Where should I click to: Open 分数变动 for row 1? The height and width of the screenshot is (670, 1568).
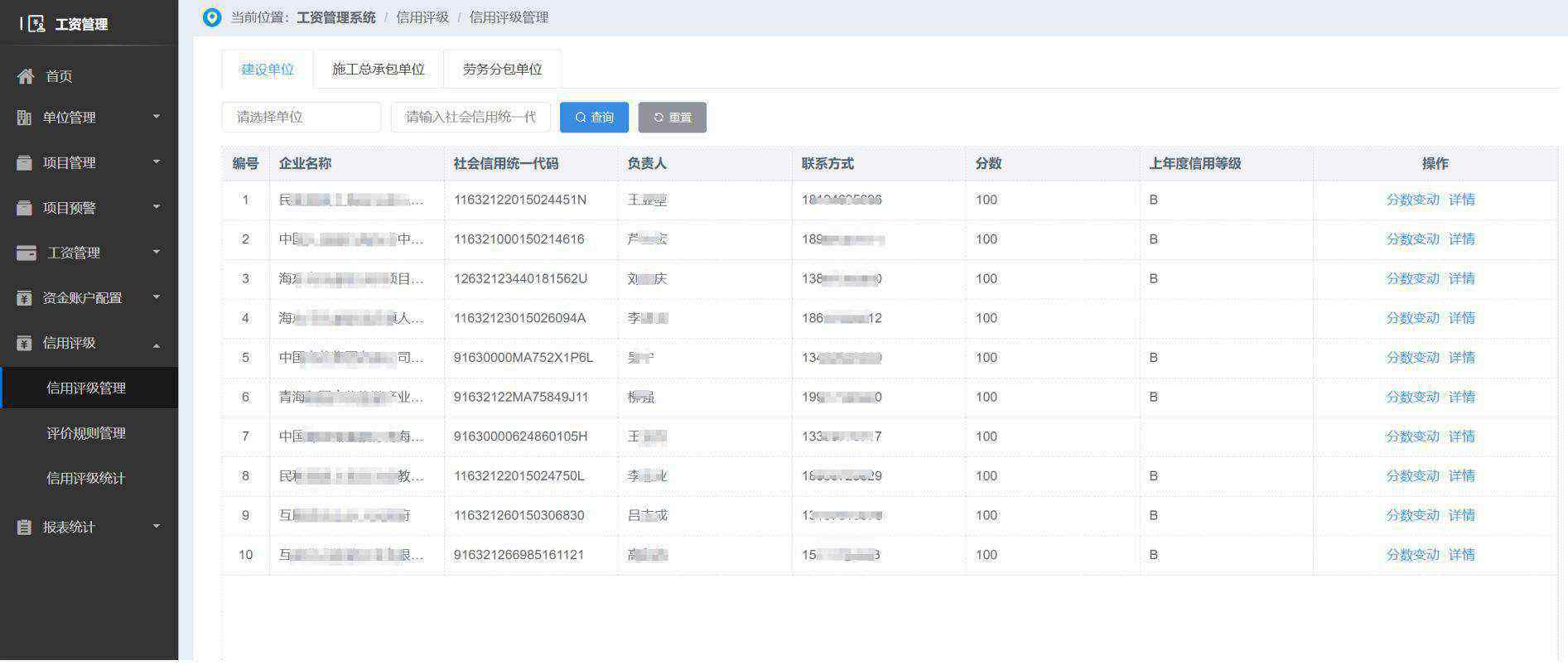(x=1412, y=200)
